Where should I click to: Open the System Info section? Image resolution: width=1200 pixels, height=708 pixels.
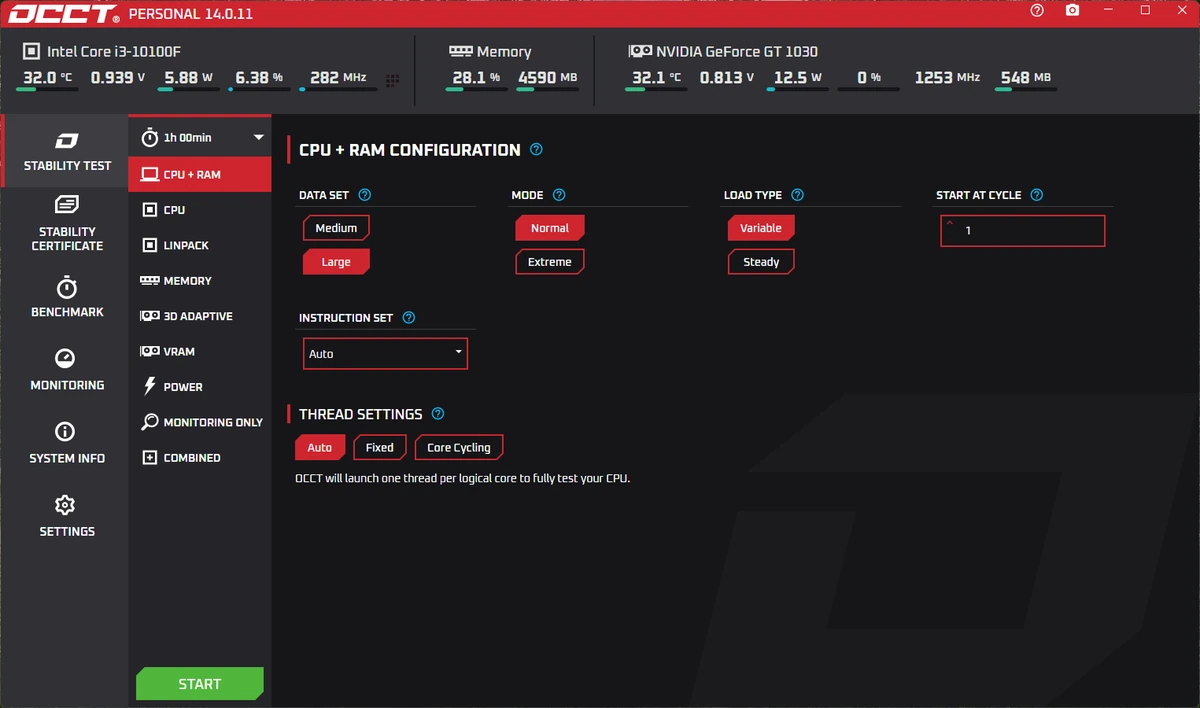(x=67, y=443)
